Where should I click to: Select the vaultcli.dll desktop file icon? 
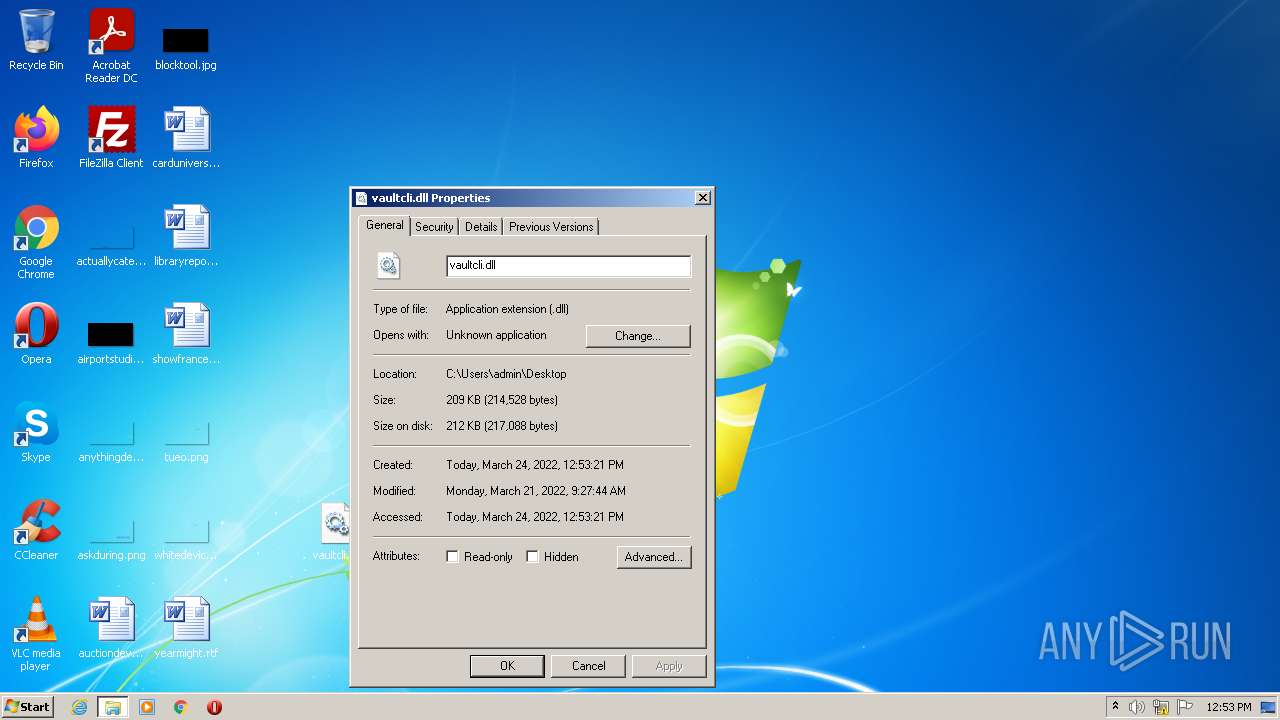point(334,532)
